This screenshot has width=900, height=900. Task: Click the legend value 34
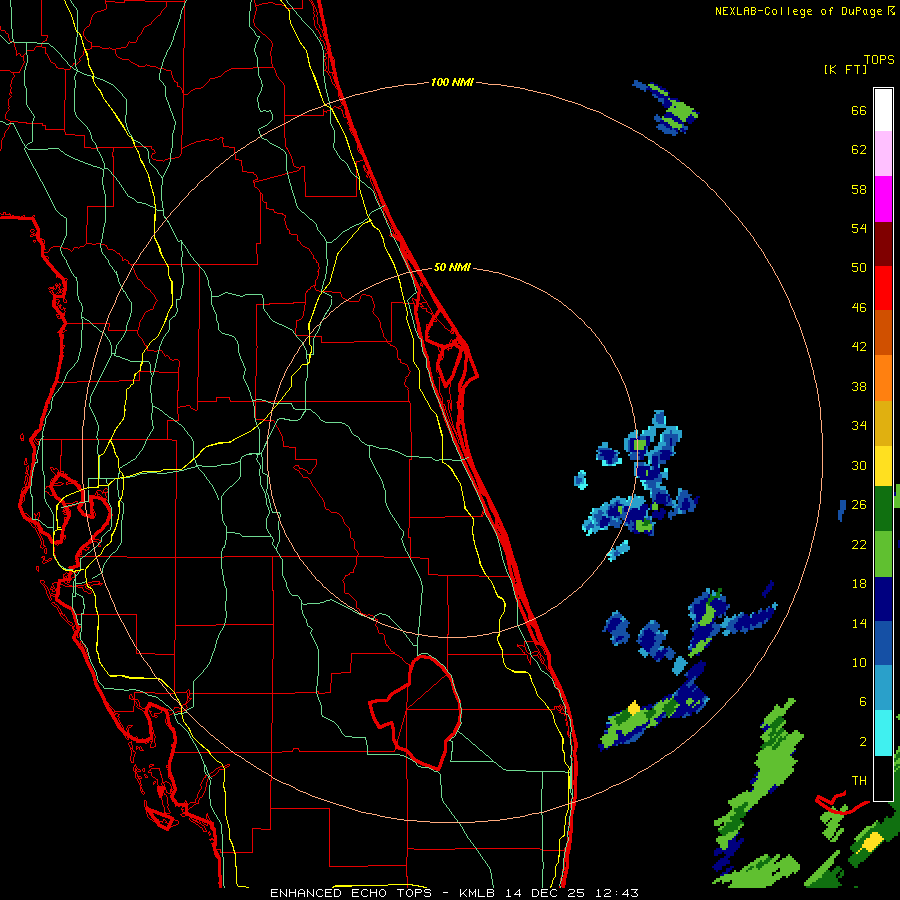pos(859,426)
